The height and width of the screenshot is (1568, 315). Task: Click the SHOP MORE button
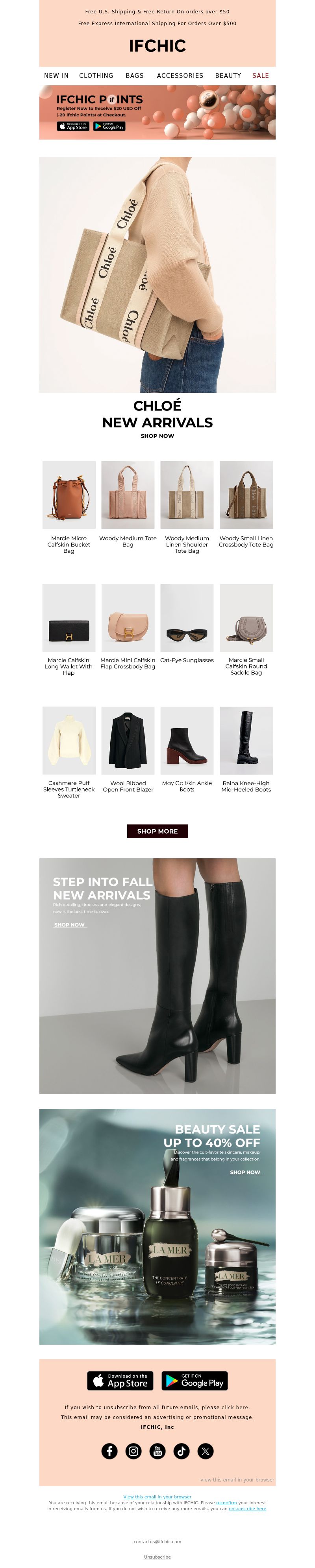[157, 831]
